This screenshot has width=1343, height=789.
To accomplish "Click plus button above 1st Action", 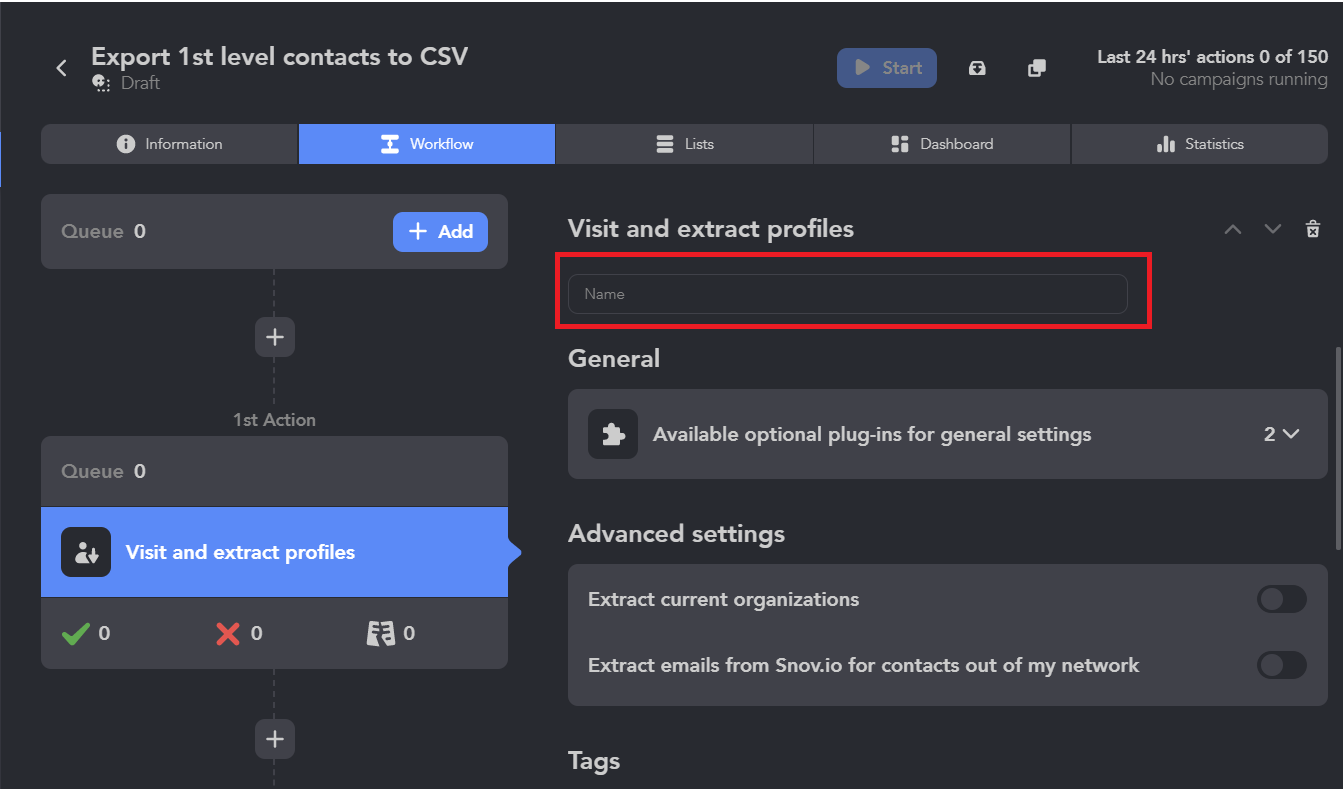I will pos(275,337).
